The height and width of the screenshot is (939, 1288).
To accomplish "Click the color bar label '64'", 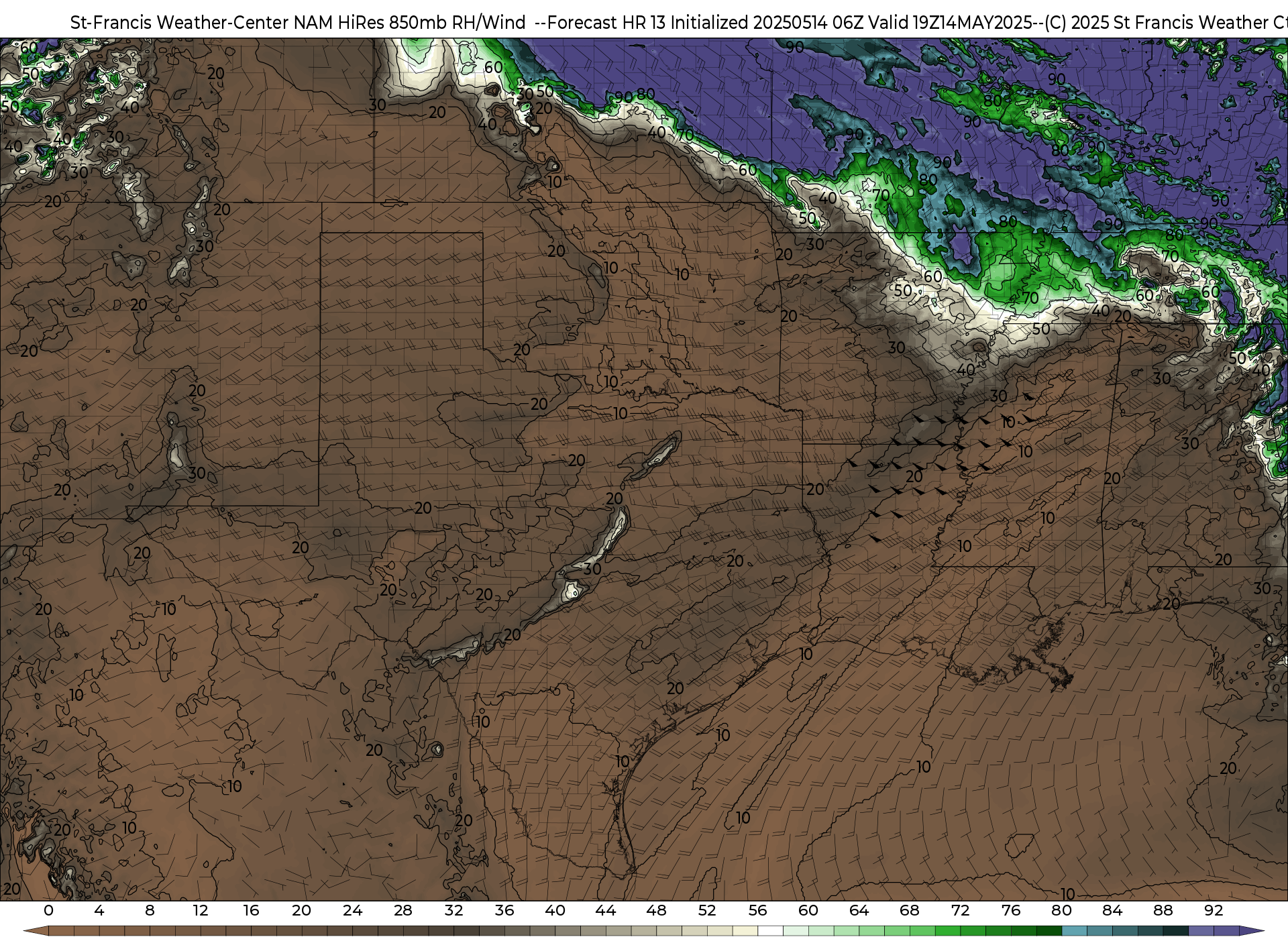I will click(x=859, y=911).
